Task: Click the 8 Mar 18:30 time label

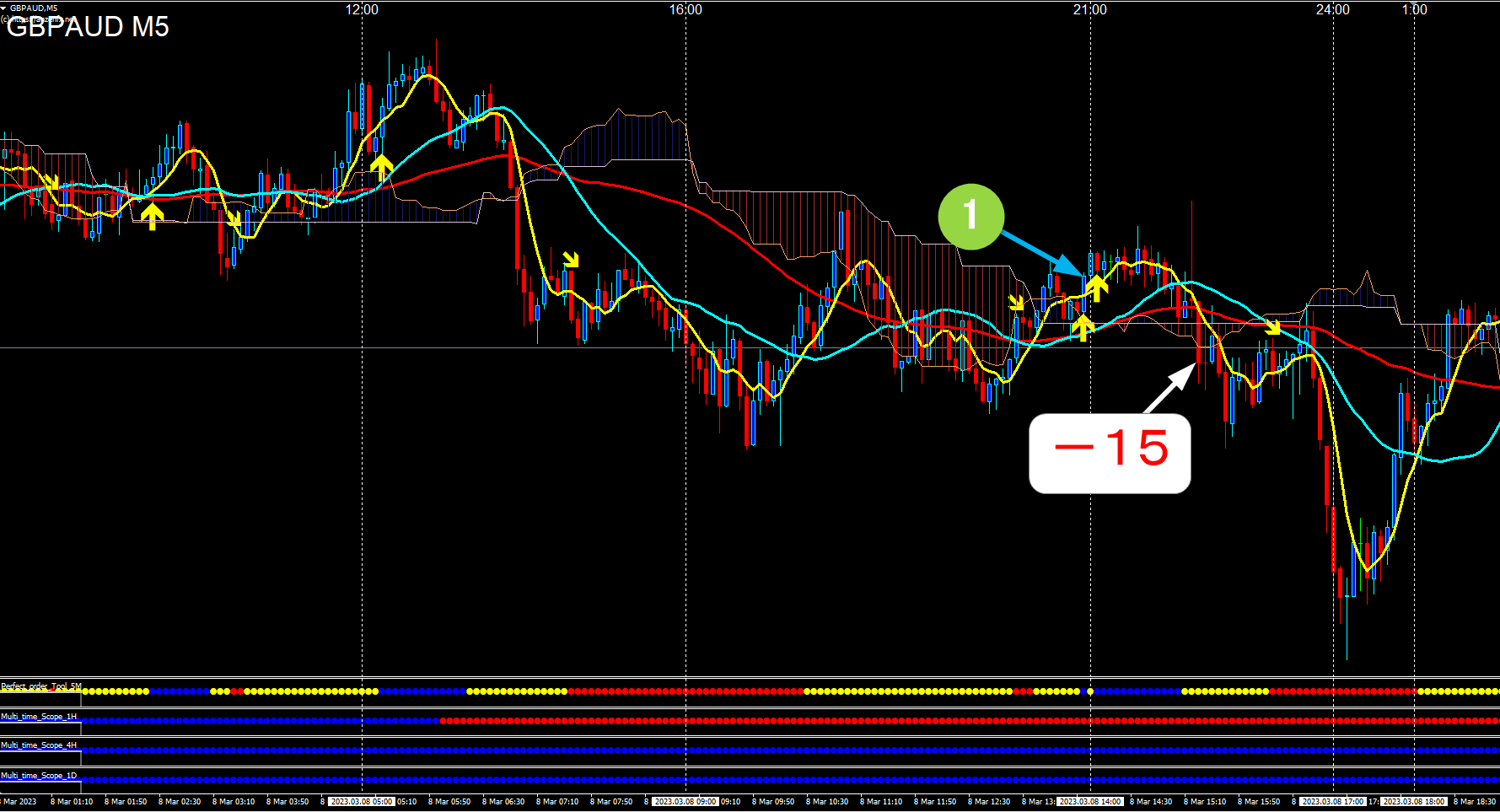Action: tap(1475, 802)
